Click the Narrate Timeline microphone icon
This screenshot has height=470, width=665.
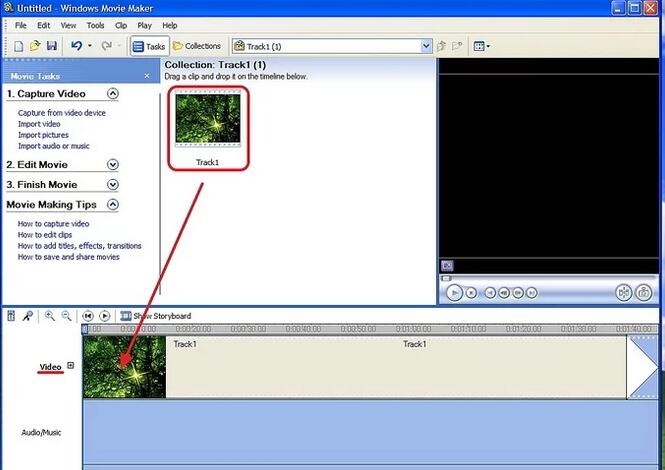point(28,316)
